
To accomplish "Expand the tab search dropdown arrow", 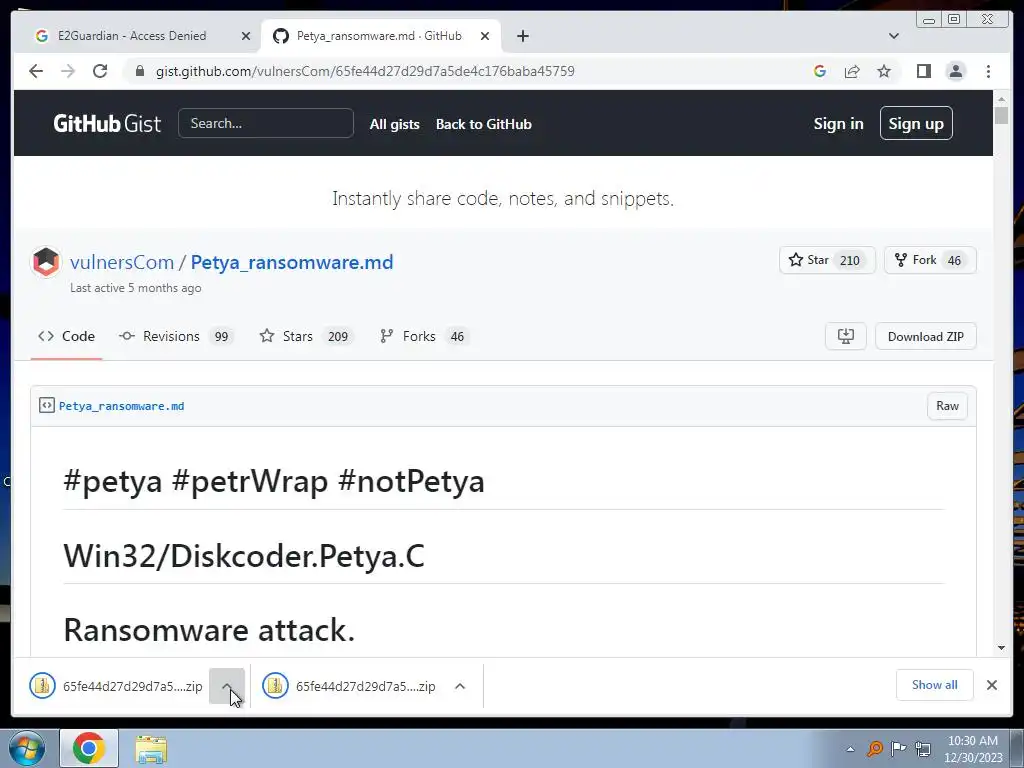I will pos(893,36).
